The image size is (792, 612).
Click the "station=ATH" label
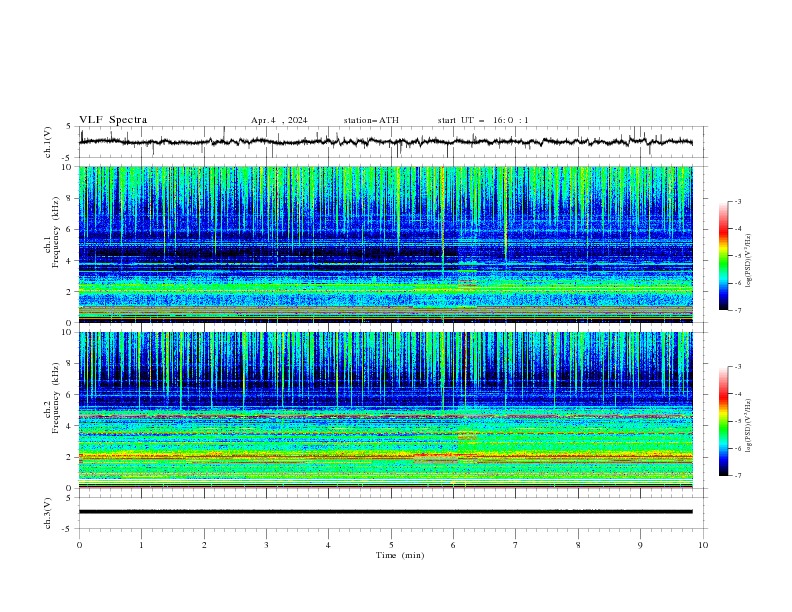tap(371, 120)
